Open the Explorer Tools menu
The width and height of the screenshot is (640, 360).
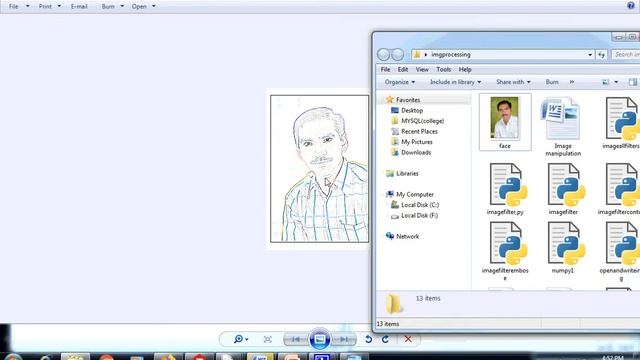[444, 69]
